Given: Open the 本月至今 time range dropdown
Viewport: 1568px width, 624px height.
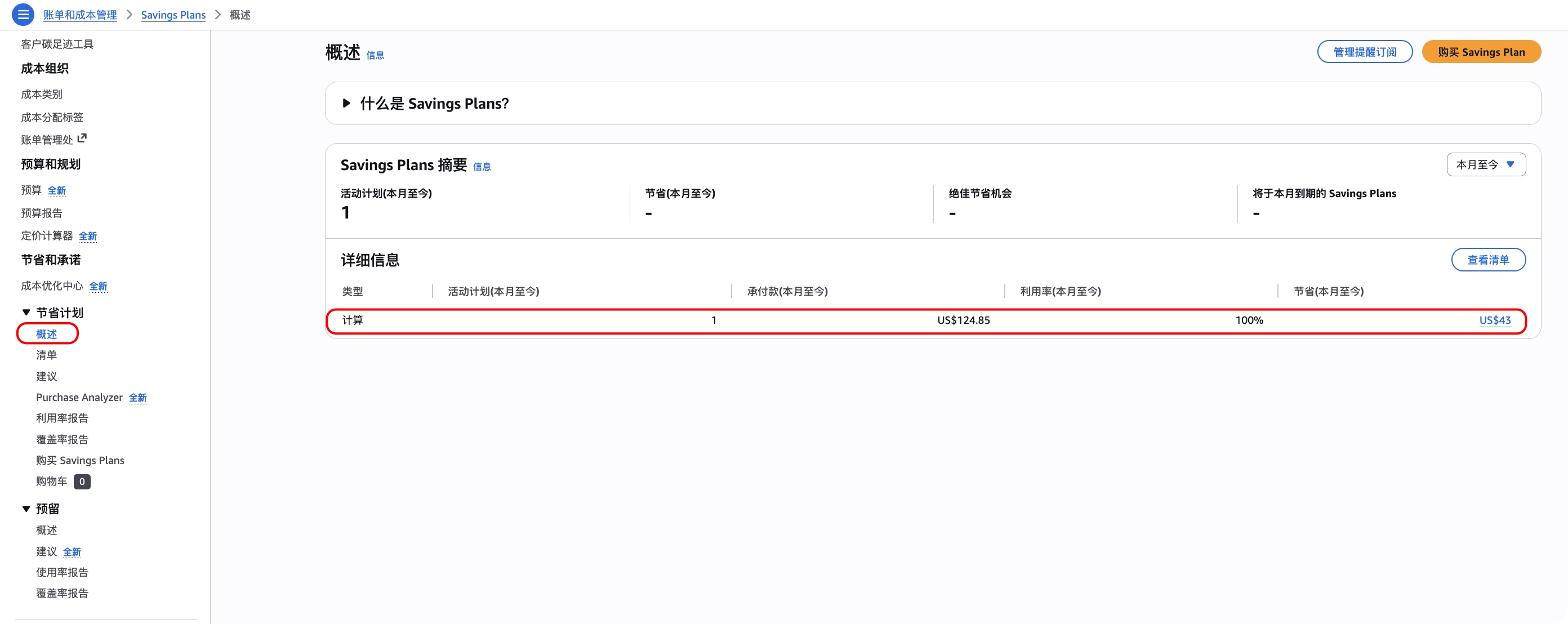Looking at the screenshot, I should pos(1485,164).
